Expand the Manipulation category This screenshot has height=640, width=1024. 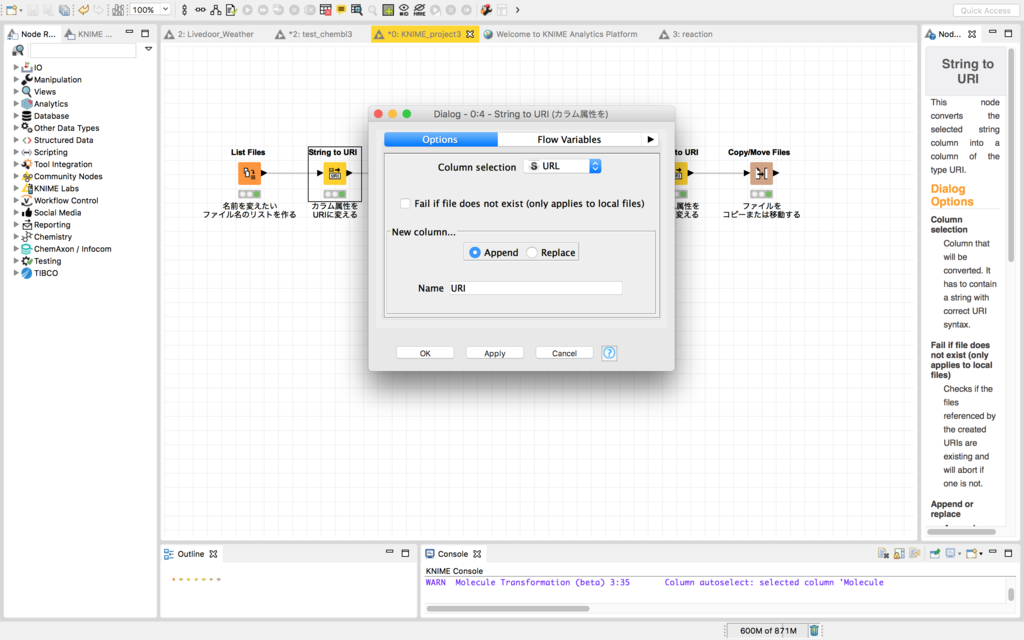coord(16,79)
